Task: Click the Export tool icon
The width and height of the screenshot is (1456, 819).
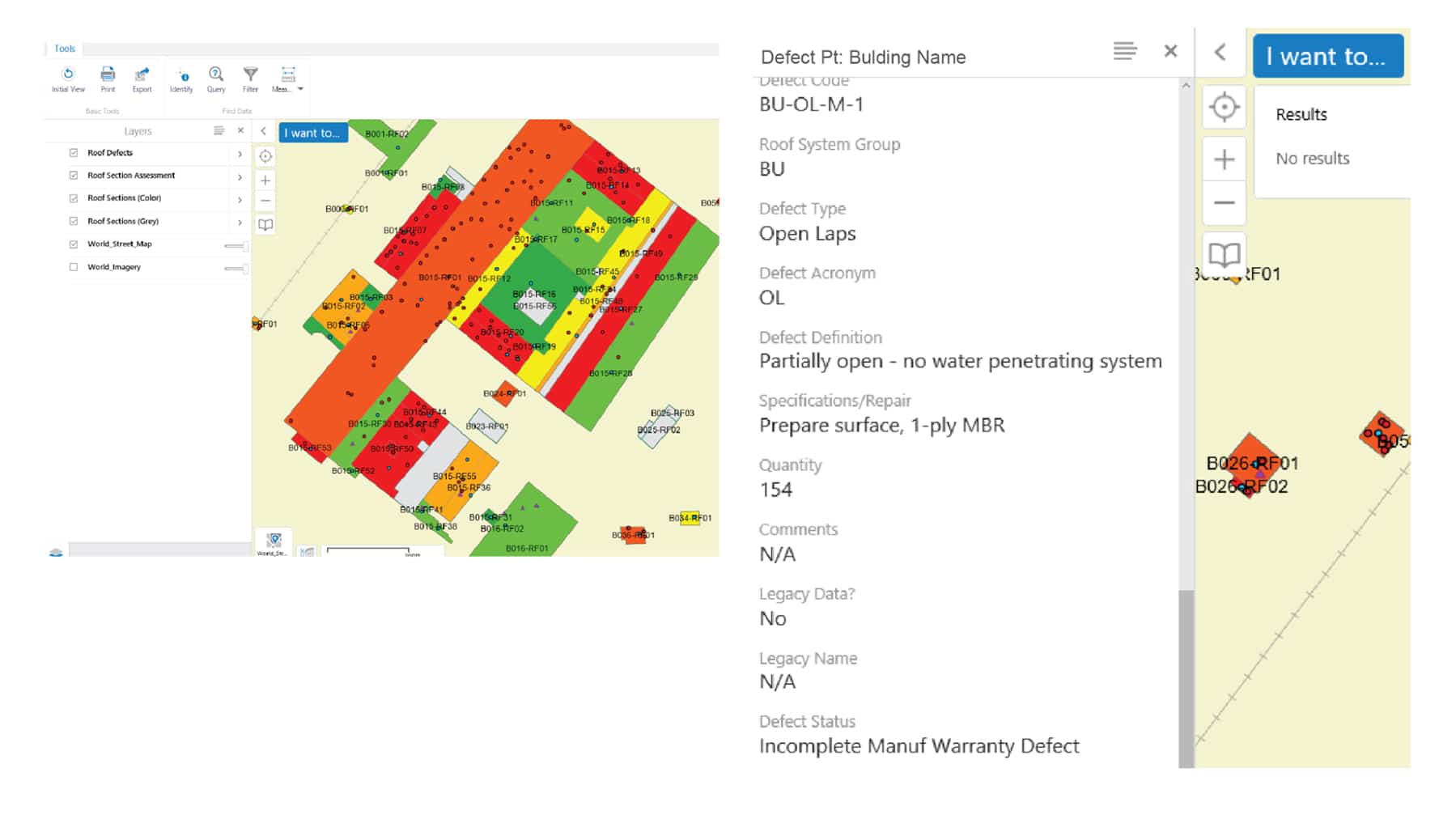Action: [142, 79]
